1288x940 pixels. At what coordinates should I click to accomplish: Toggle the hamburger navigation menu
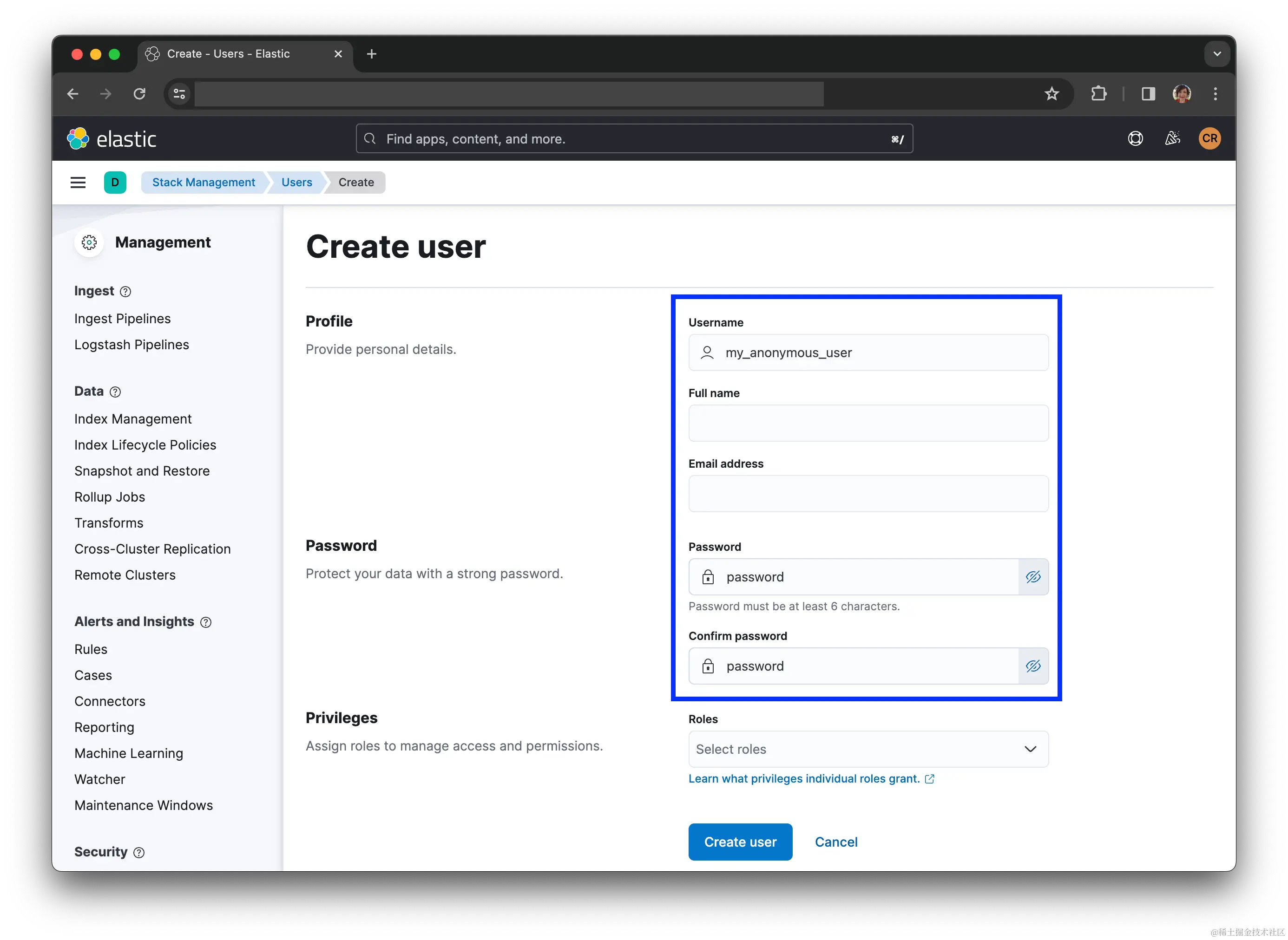78,183
